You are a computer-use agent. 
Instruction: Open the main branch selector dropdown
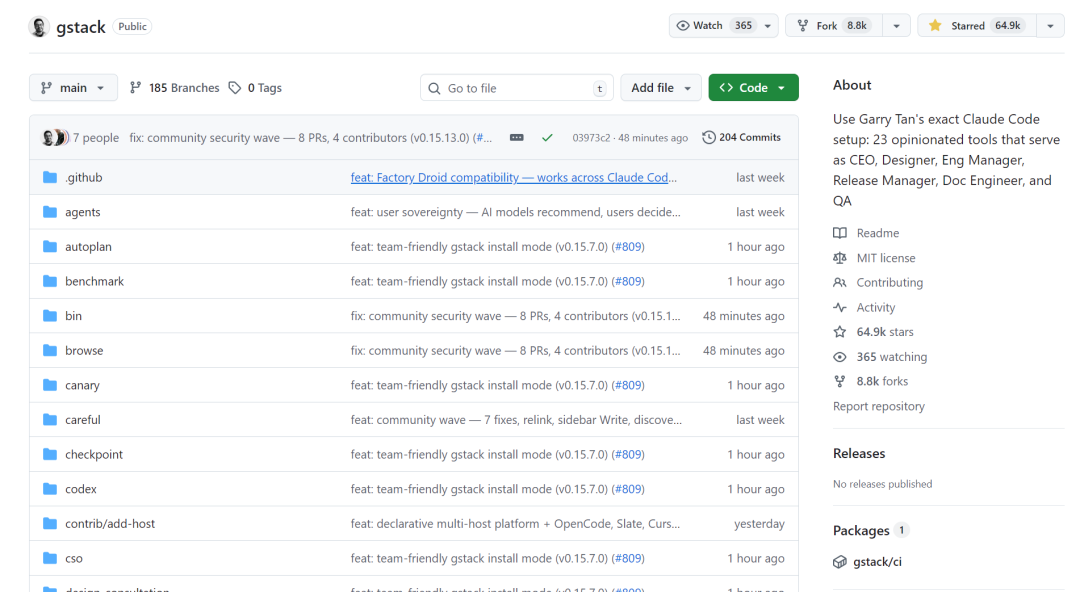point(73,88)
